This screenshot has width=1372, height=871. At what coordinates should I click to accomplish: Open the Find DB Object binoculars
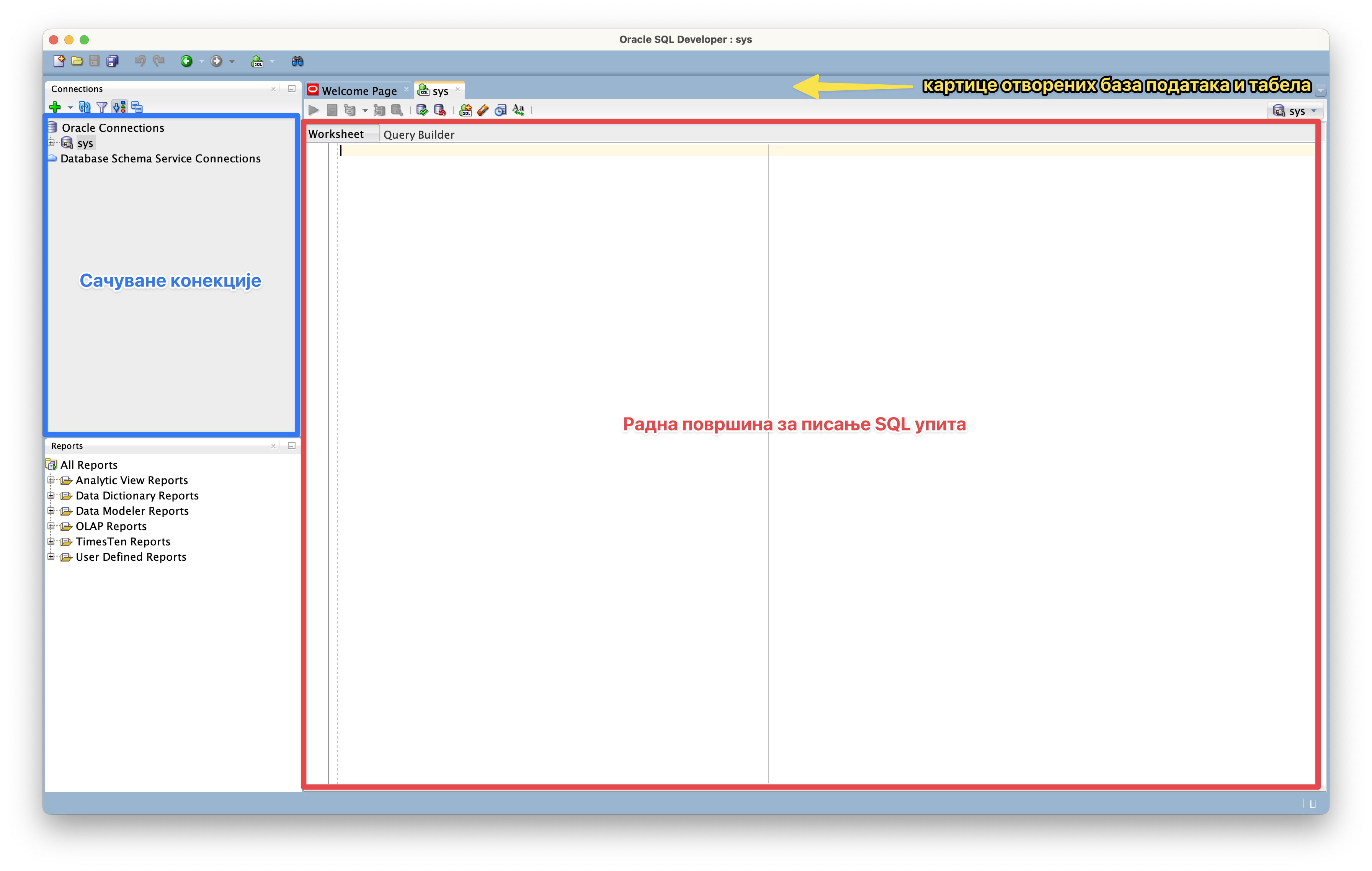[x=297, y=61]
